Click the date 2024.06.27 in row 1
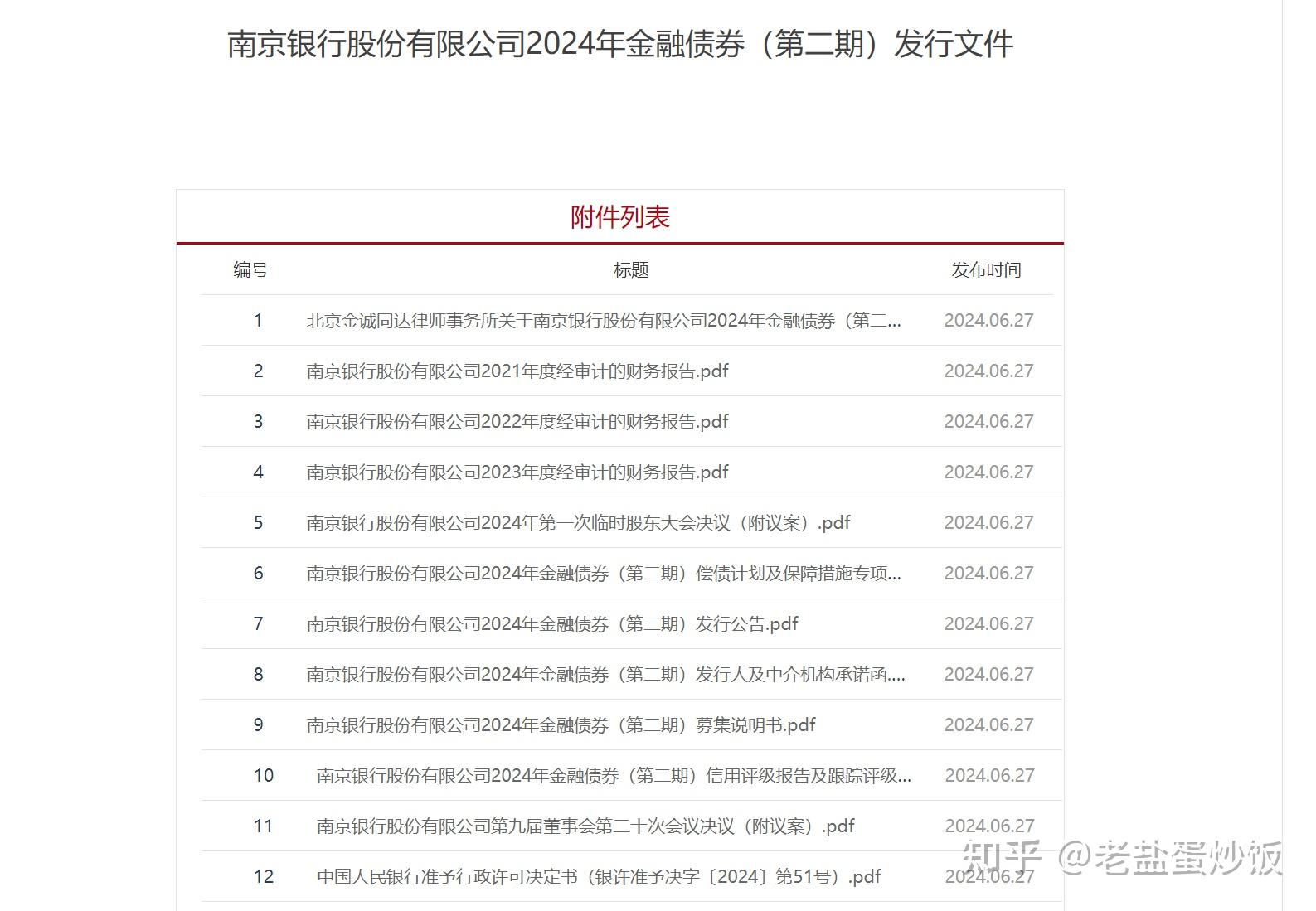Image resolution: width=1316 pixels, height=911 pixels. 989,321
